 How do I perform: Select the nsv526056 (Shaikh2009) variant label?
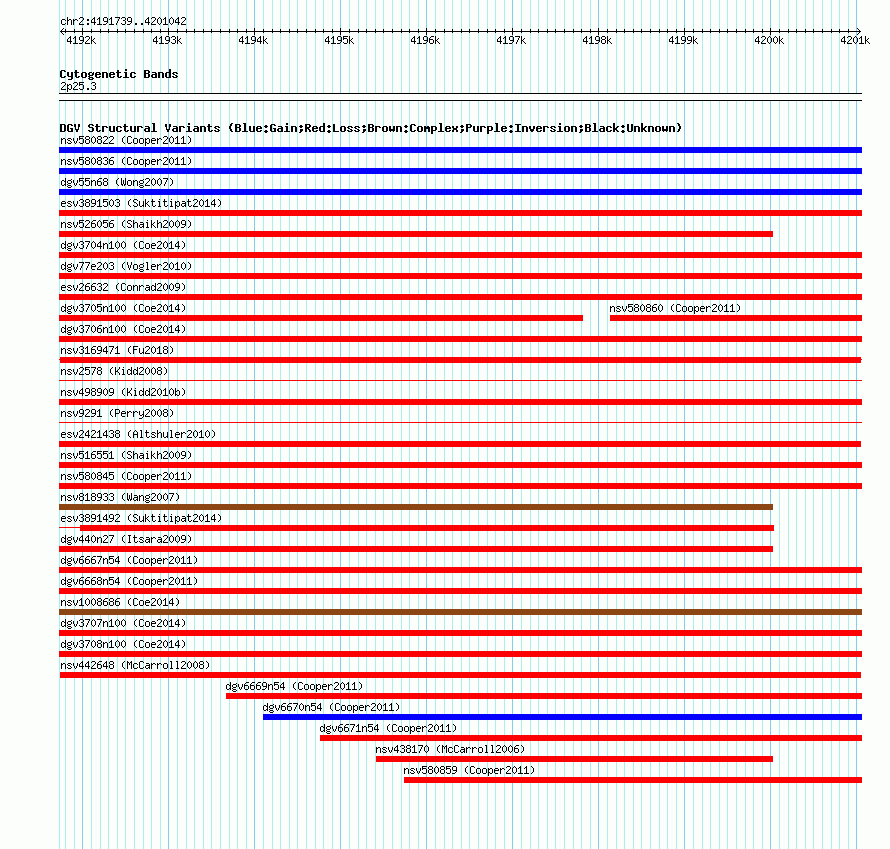126,224
